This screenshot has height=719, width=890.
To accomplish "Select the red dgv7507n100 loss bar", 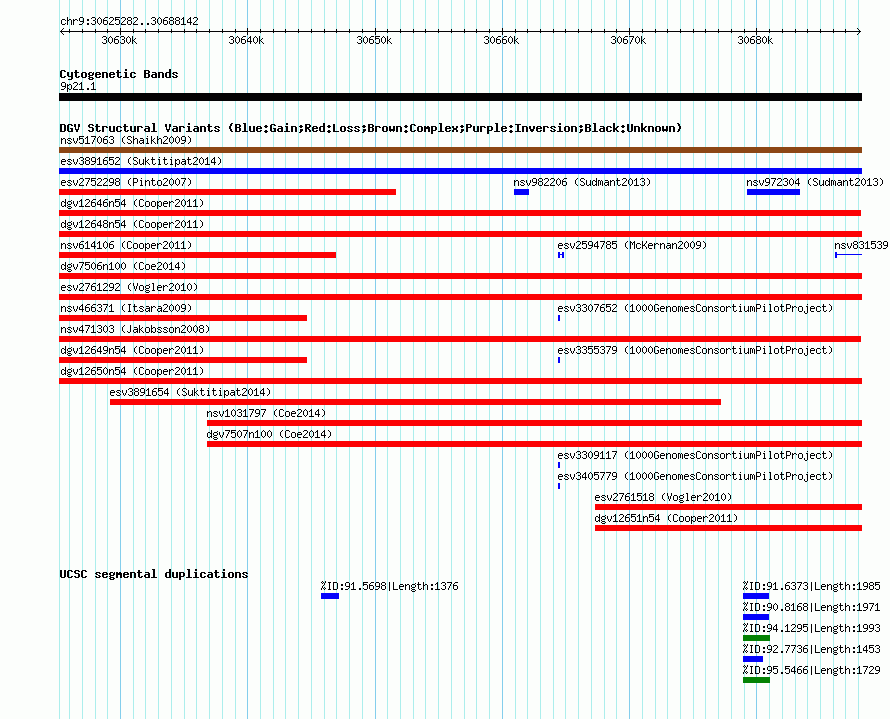I will pos(534,444).
